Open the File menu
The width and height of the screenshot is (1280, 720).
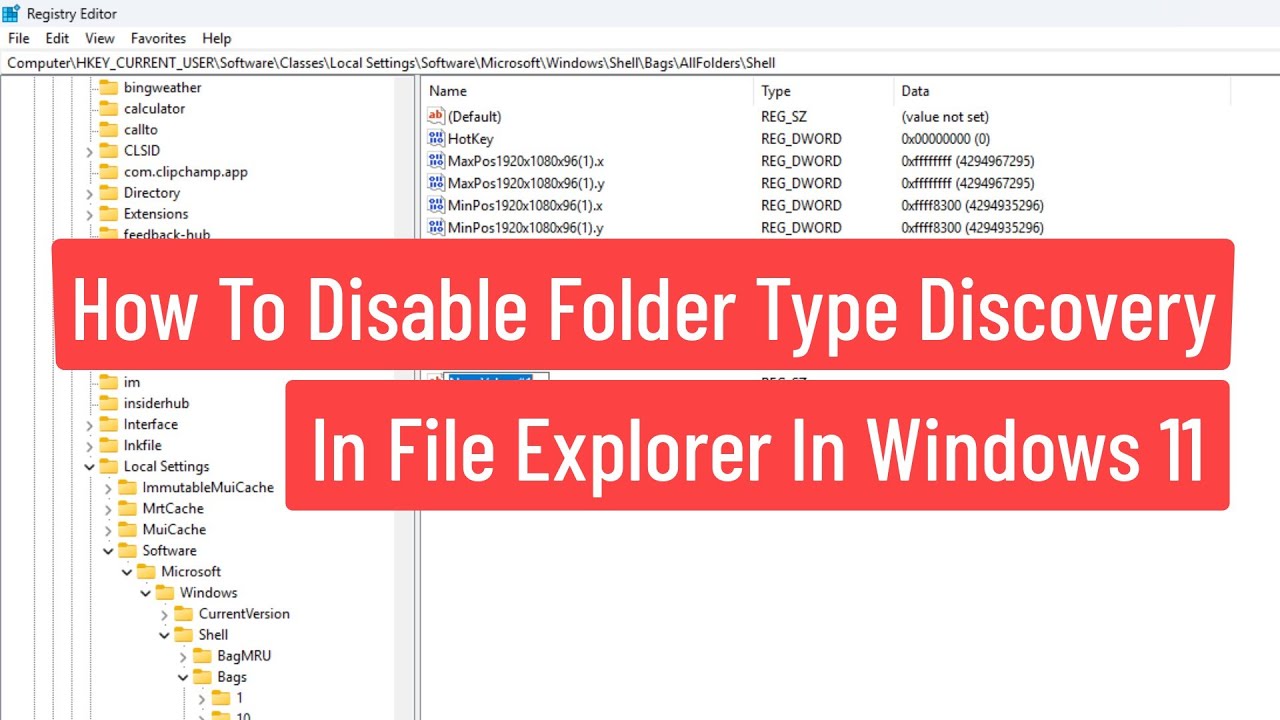pyautogui.click(x=18, y=38)
